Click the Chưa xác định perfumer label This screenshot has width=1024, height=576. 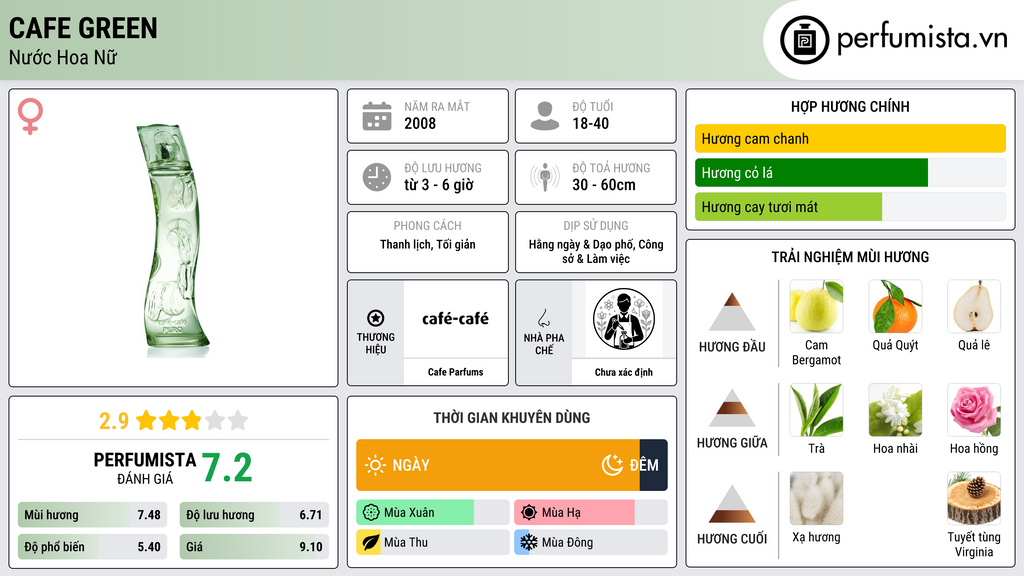pos(624,372)
